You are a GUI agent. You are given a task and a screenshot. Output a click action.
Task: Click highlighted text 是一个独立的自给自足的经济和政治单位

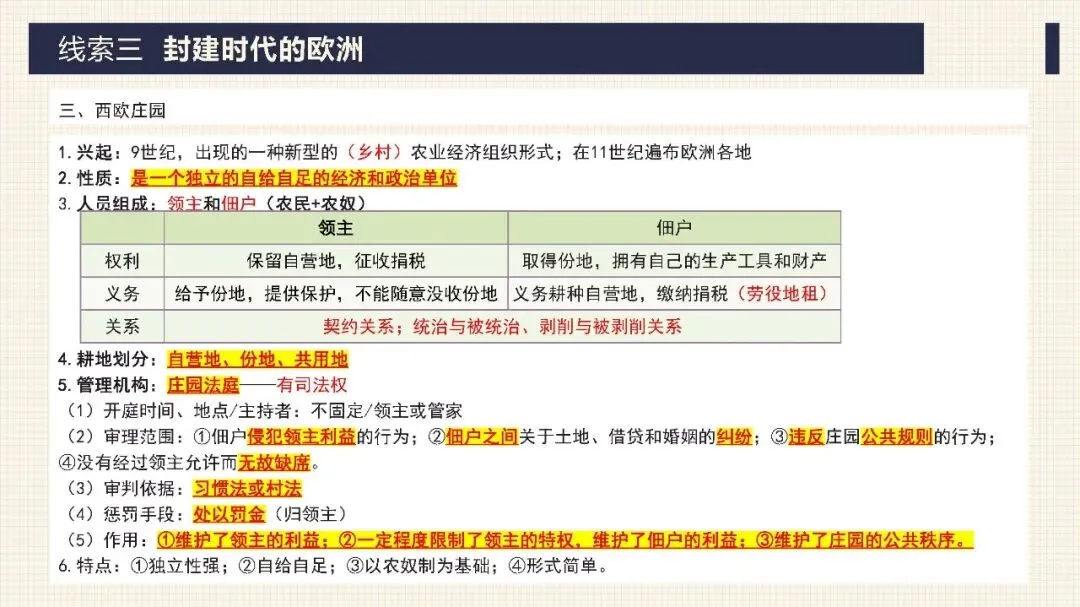294,178
